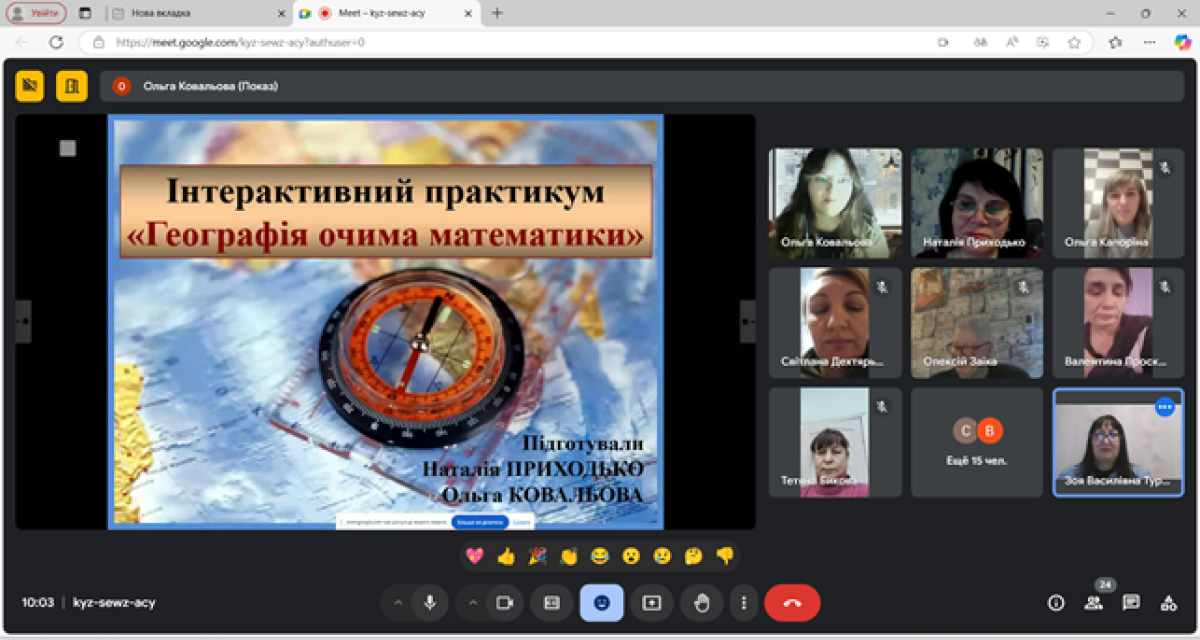Image resolution: width=1200 pixels, height=640 pixels.
Task: Expand the microphone audio settings arrow
Action: point(398,603)
